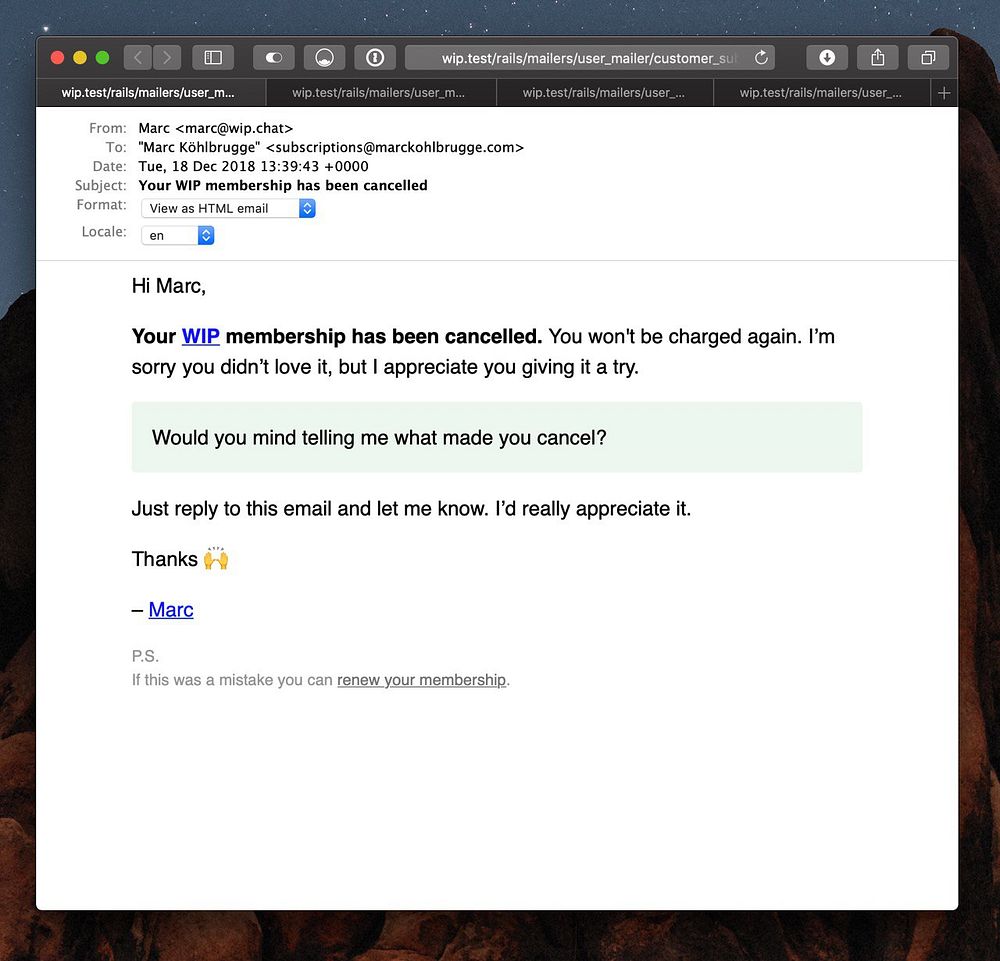Go forward with the Safari forward arrow
This screenshot has height=961, width=1000.
point(167,58)
